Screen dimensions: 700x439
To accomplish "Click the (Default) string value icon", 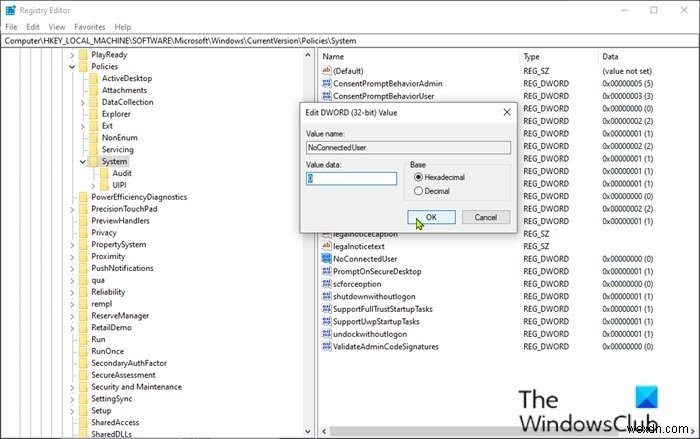I will 326,71.
